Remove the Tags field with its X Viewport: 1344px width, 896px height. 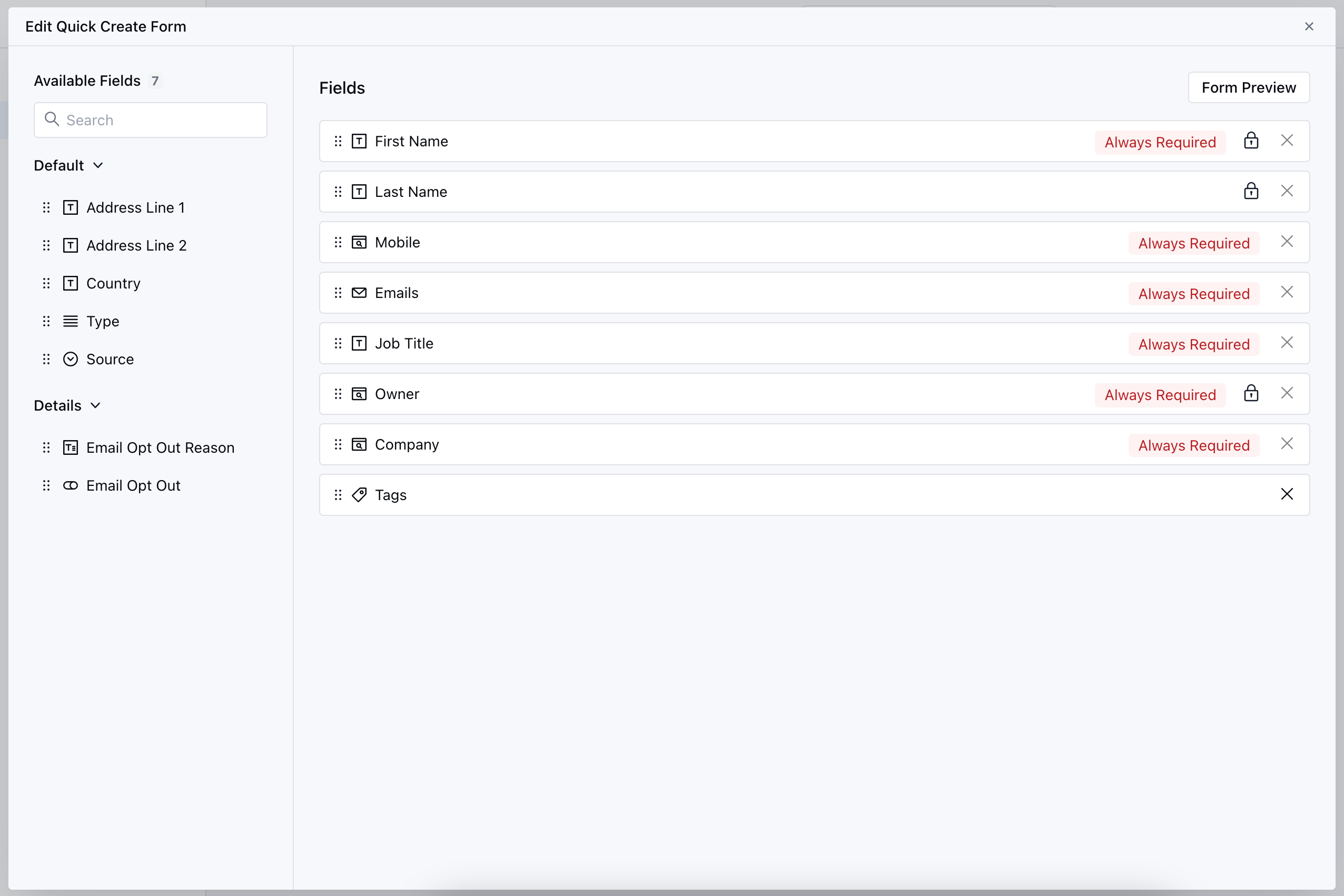point(1286,494)
